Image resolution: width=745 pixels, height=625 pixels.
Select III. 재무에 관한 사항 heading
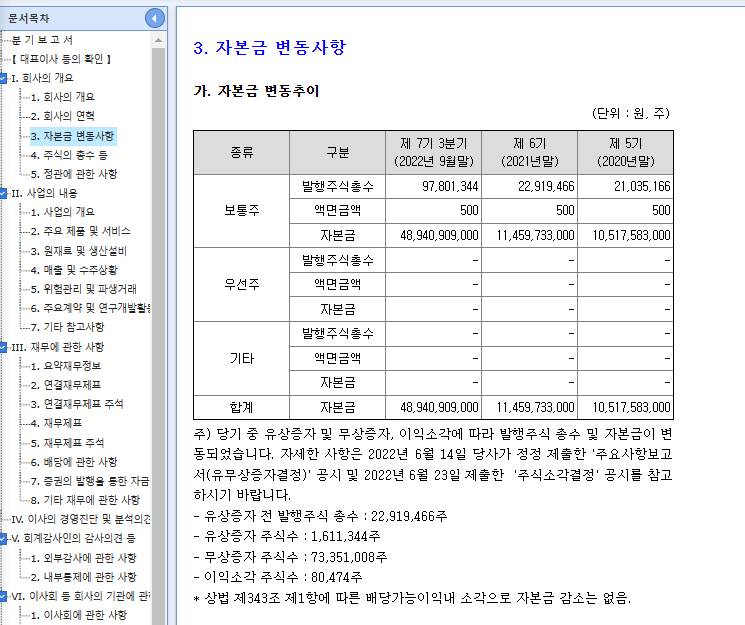pyautogui.click(x=57, y=347)
